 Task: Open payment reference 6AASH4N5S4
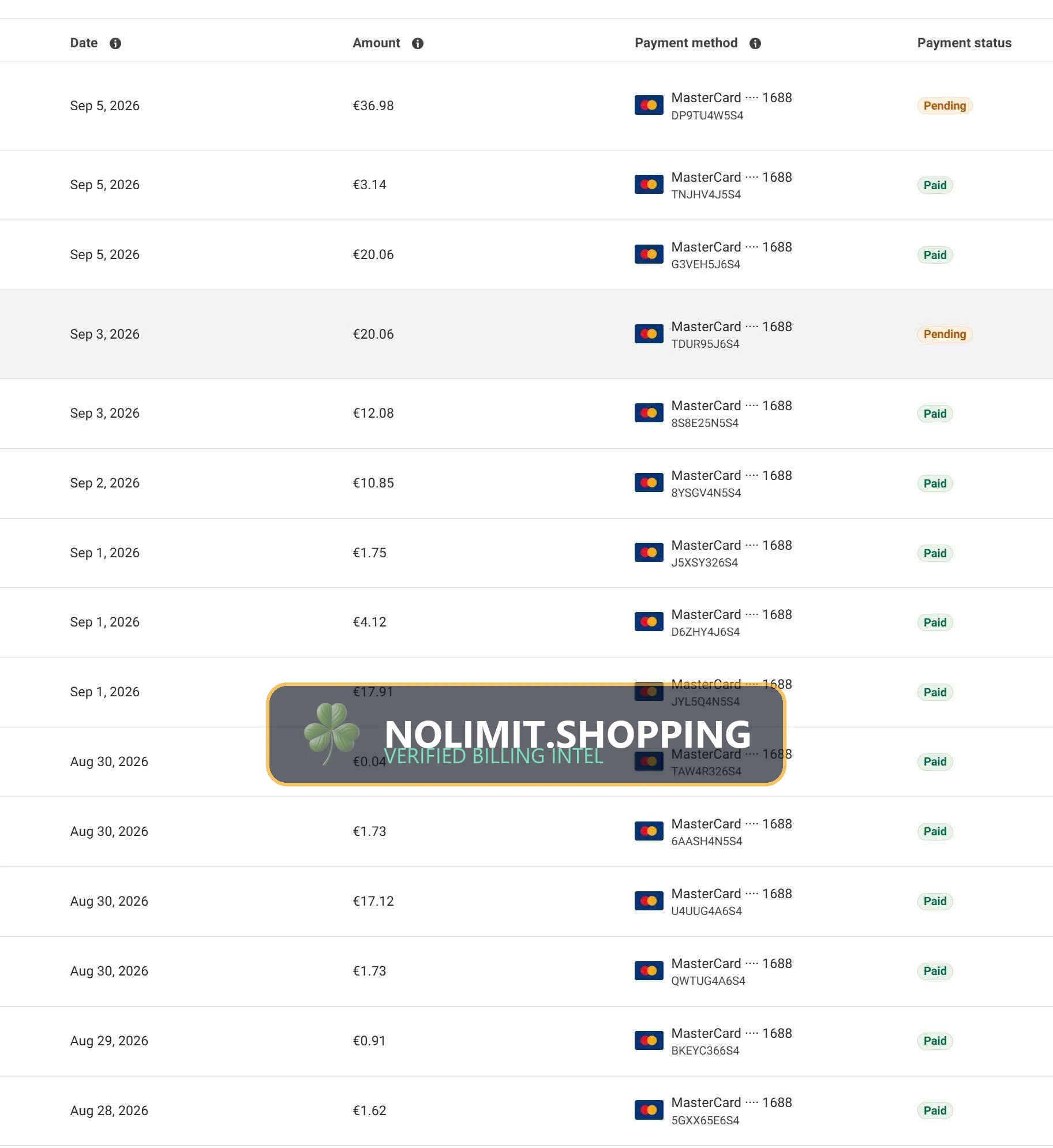[x=707, y=841]
